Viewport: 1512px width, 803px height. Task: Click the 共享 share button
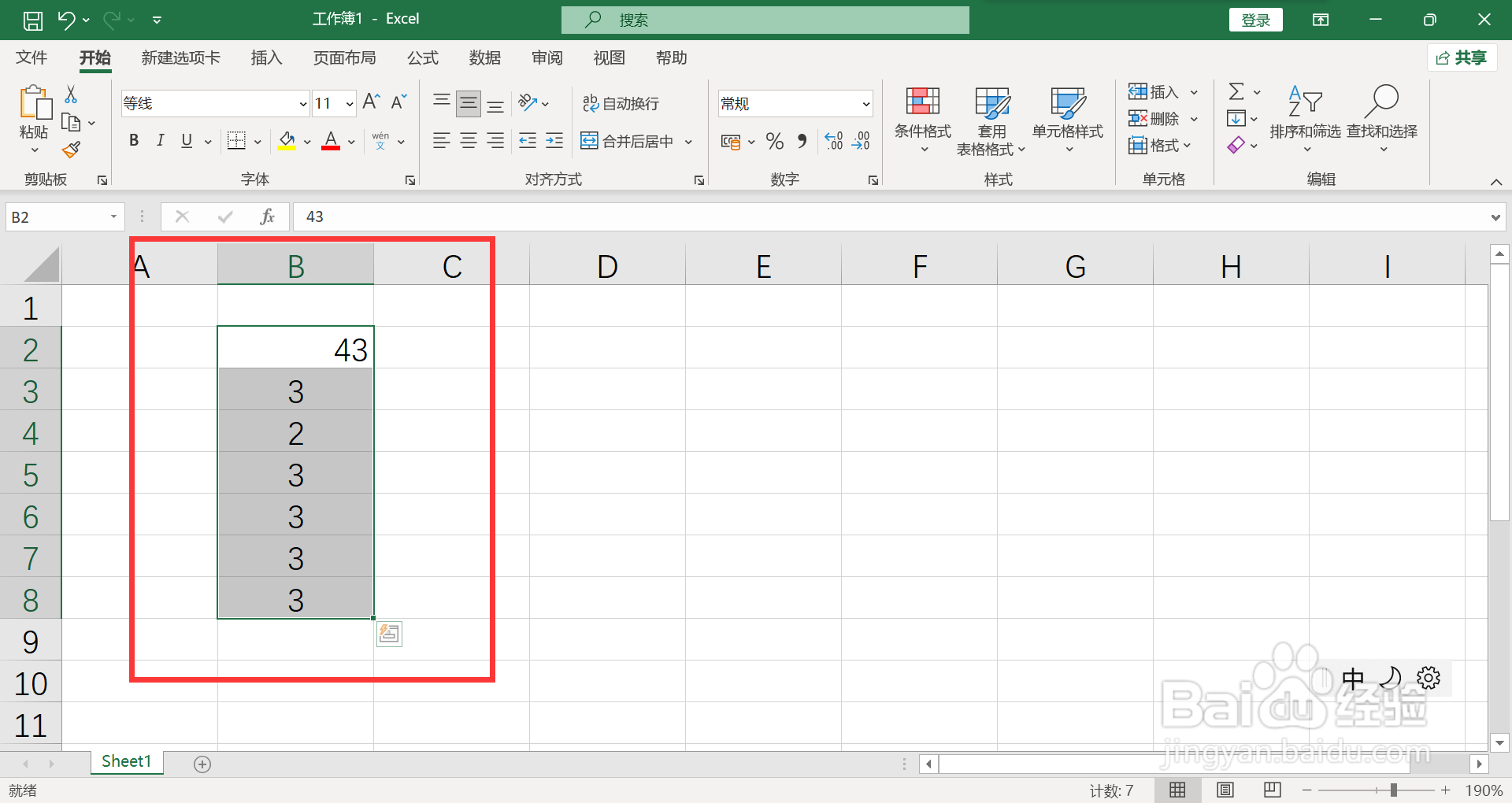[x=1462, y=57]
